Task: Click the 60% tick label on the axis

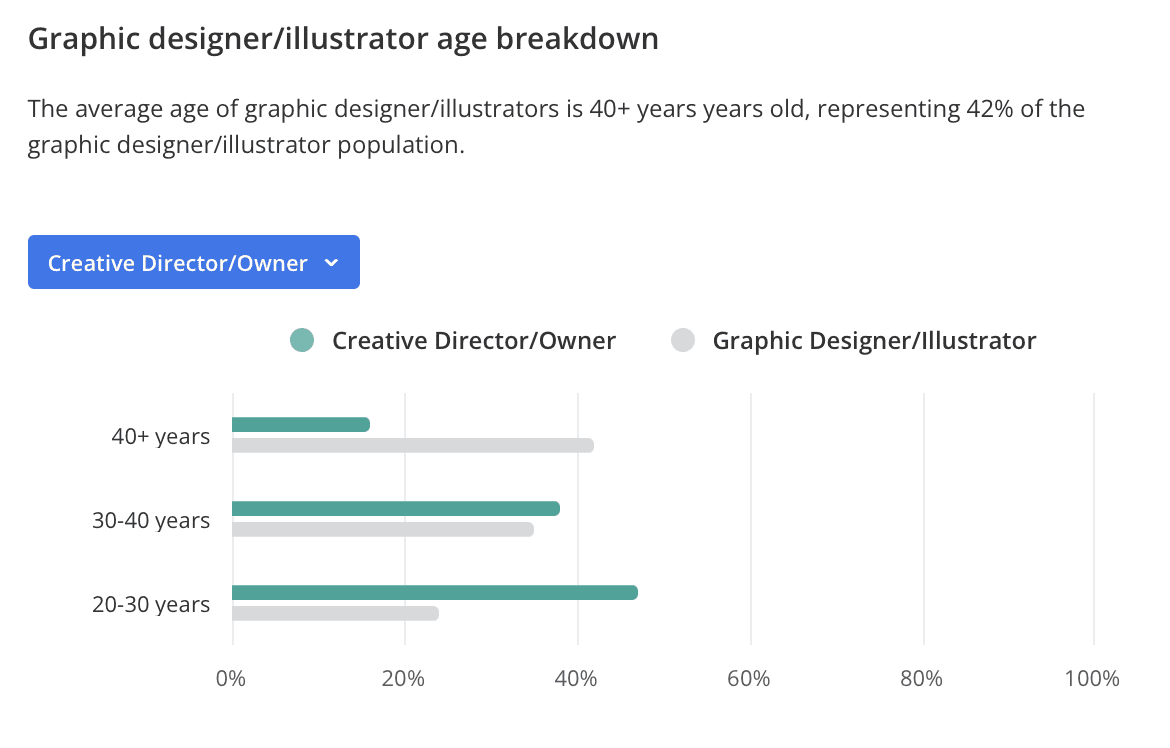Action: (749, 679)
